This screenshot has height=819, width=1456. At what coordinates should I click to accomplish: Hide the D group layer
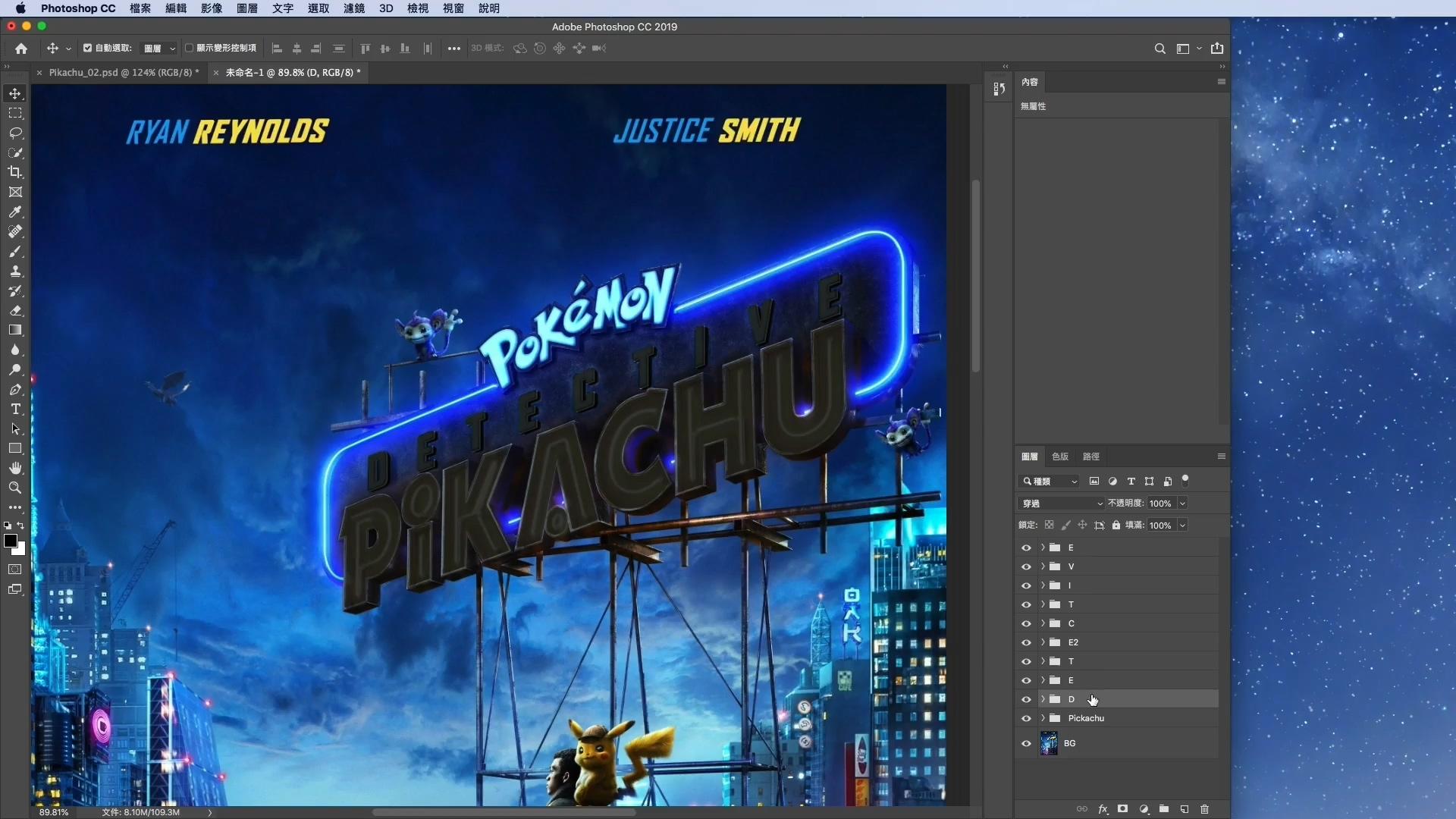pyautogui.click(x=1026, y=699)
